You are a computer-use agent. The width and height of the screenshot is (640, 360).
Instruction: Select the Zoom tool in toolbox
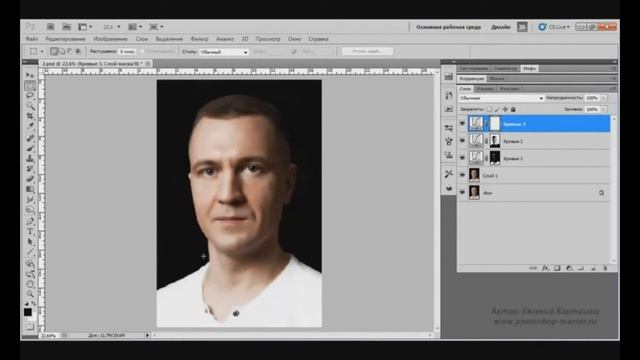30,294
